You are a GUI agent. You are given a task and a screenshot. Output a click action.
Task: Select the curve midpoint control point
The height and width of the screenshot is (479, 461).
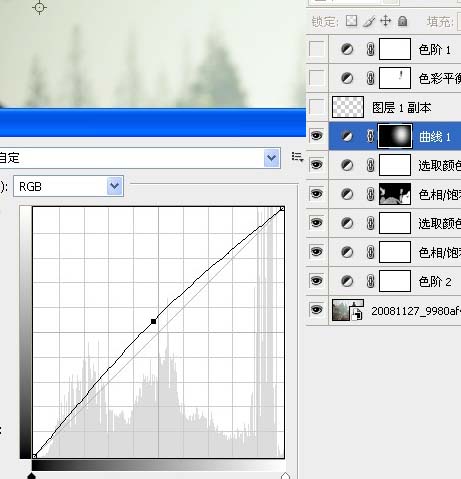[x=153, y=321]
